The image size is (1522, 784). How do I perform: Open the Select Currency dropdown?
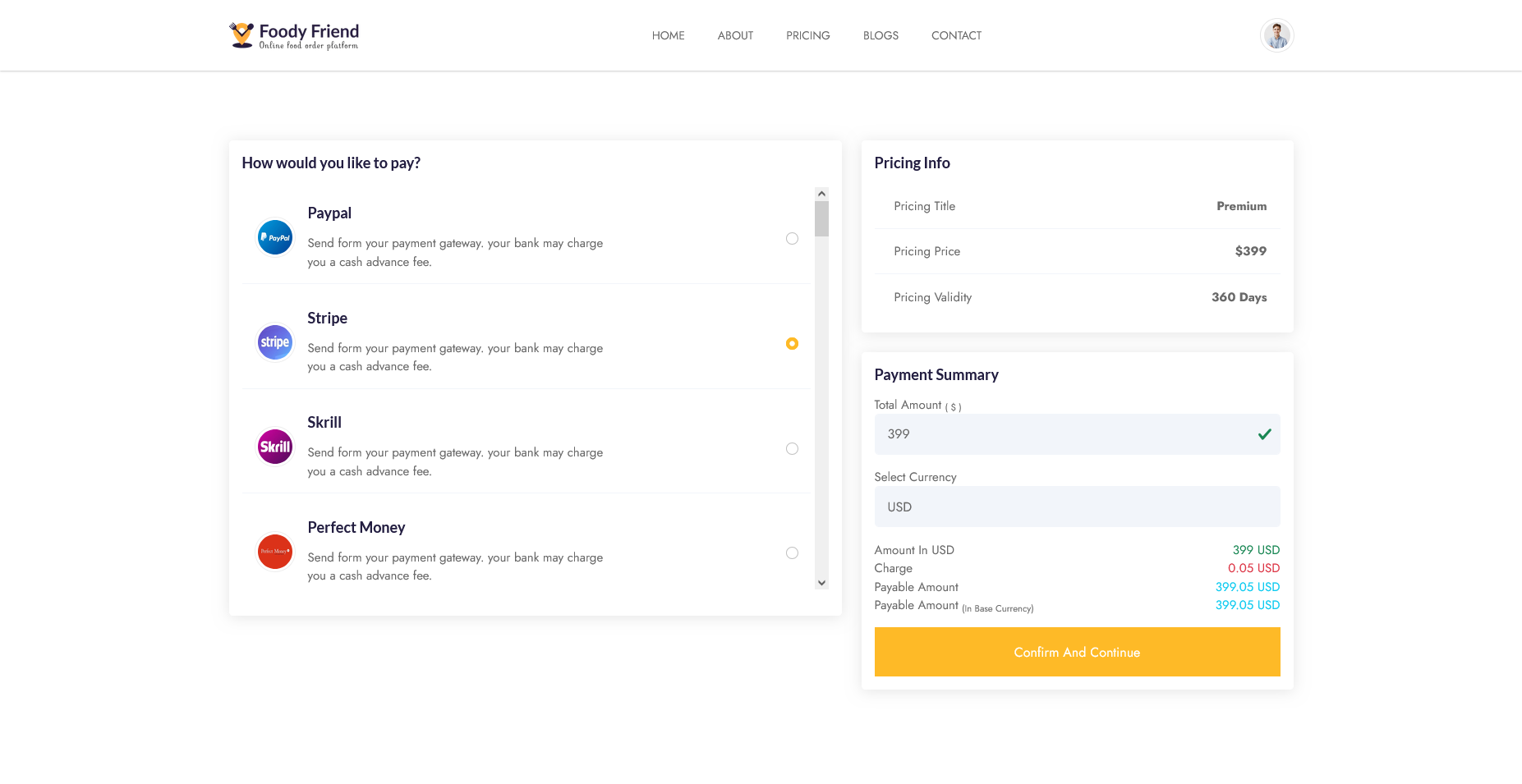(1077, 507)
